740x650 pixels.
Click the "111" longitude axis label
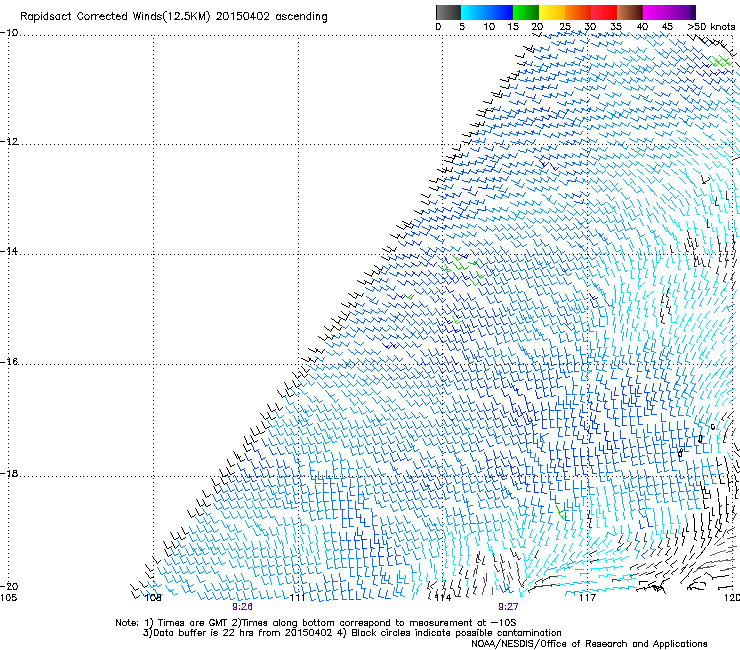click(x=297, y=598)
